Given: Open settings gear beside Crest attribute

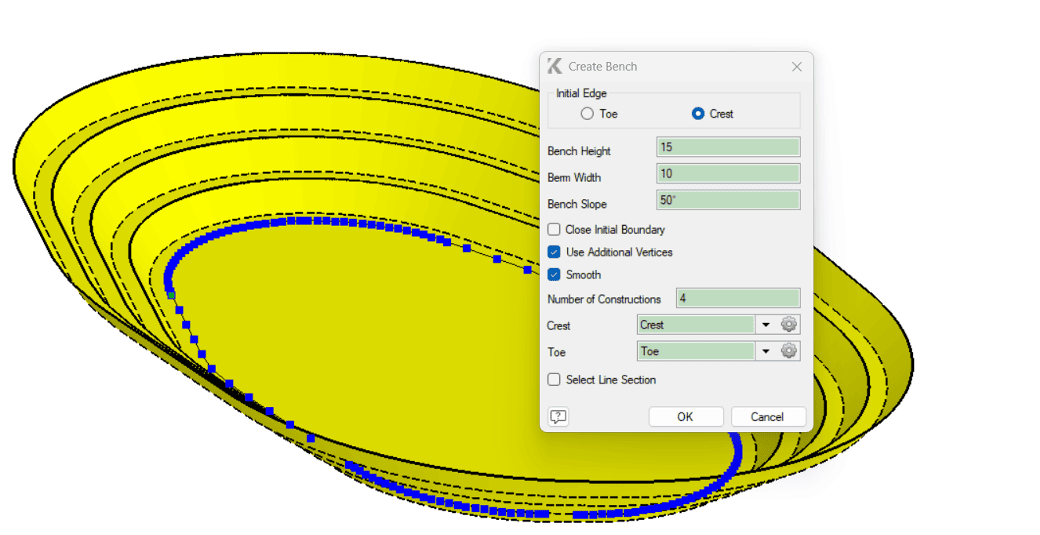Looking at the screenshot, I should (x=789, y=325).
